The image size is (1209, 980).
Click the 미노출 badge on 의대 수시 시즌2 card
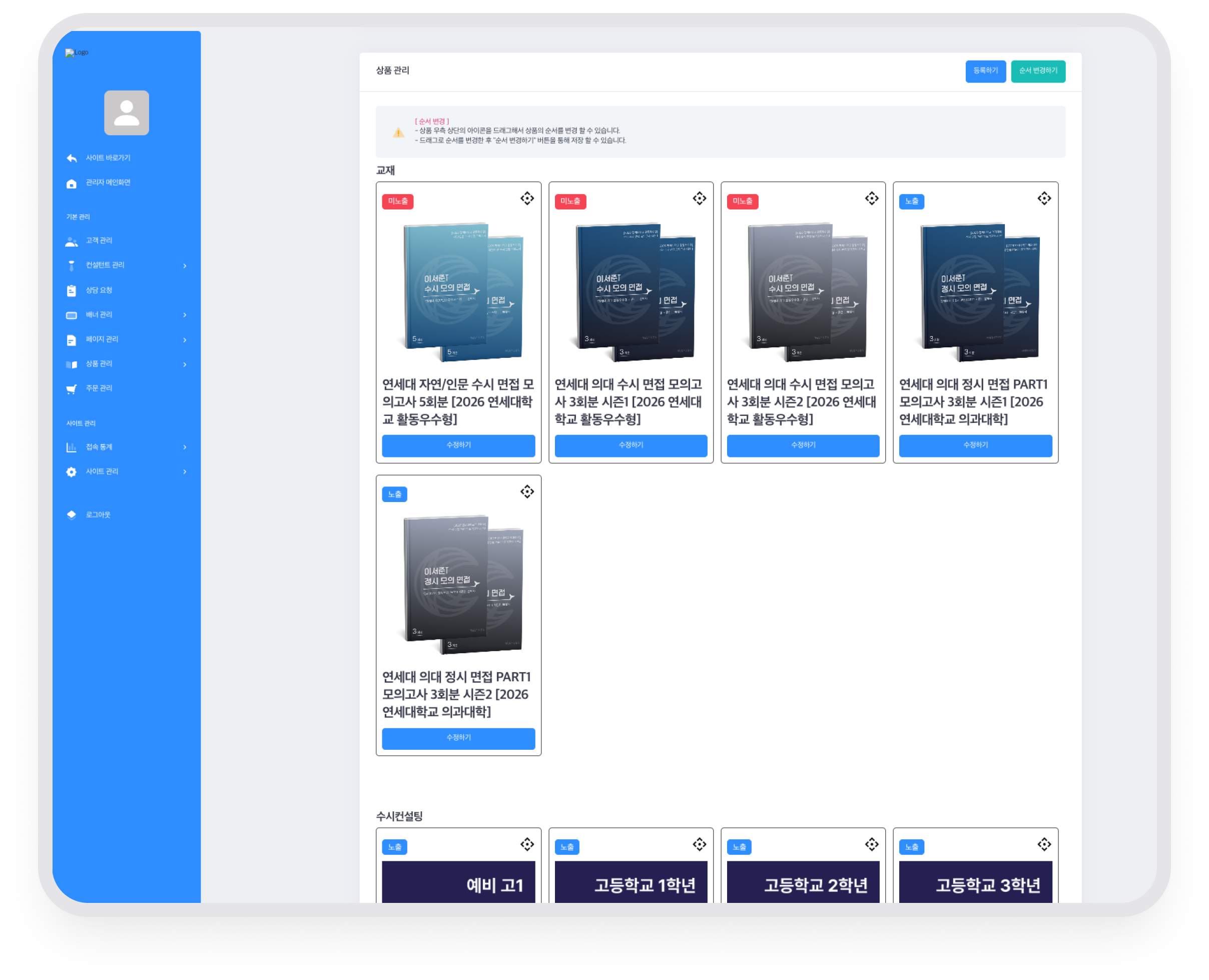tap(742, 202)
